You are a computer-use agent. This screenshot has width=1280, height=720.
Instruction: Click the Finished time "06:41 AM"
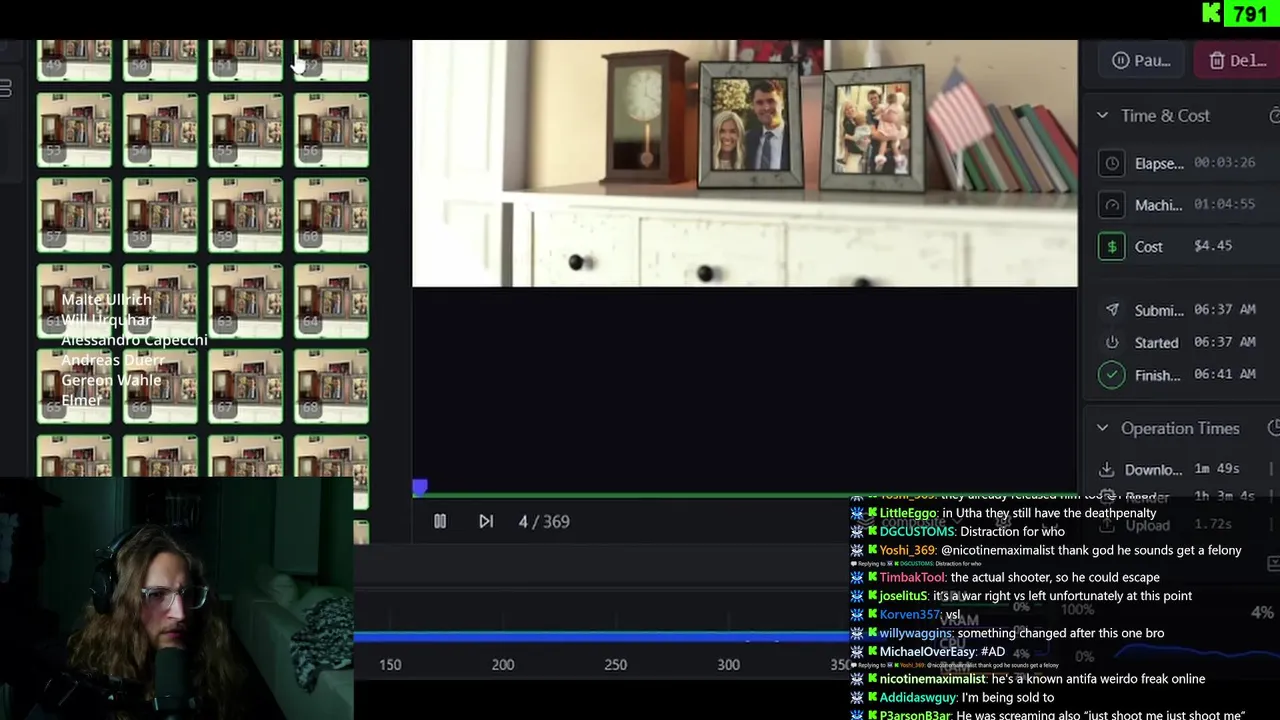coord(1225,374)
